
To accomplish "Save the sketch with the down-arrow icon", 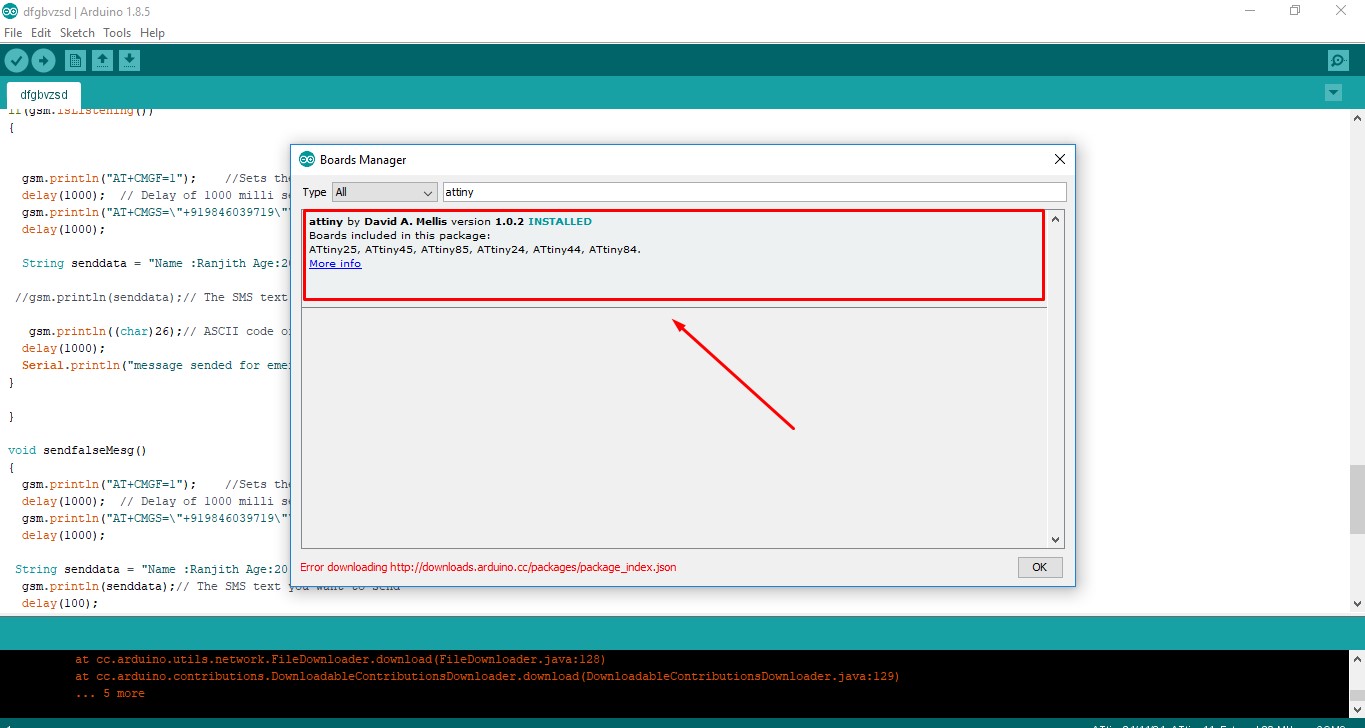I will click(x=129, y=61).
